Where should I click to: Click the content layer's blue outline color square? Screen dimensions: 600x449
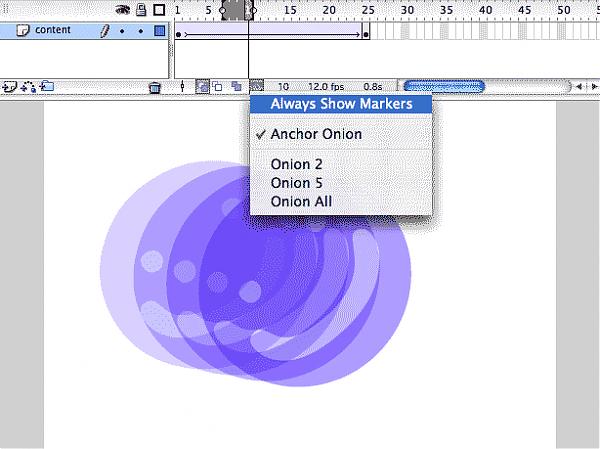[x=160, y=31]
